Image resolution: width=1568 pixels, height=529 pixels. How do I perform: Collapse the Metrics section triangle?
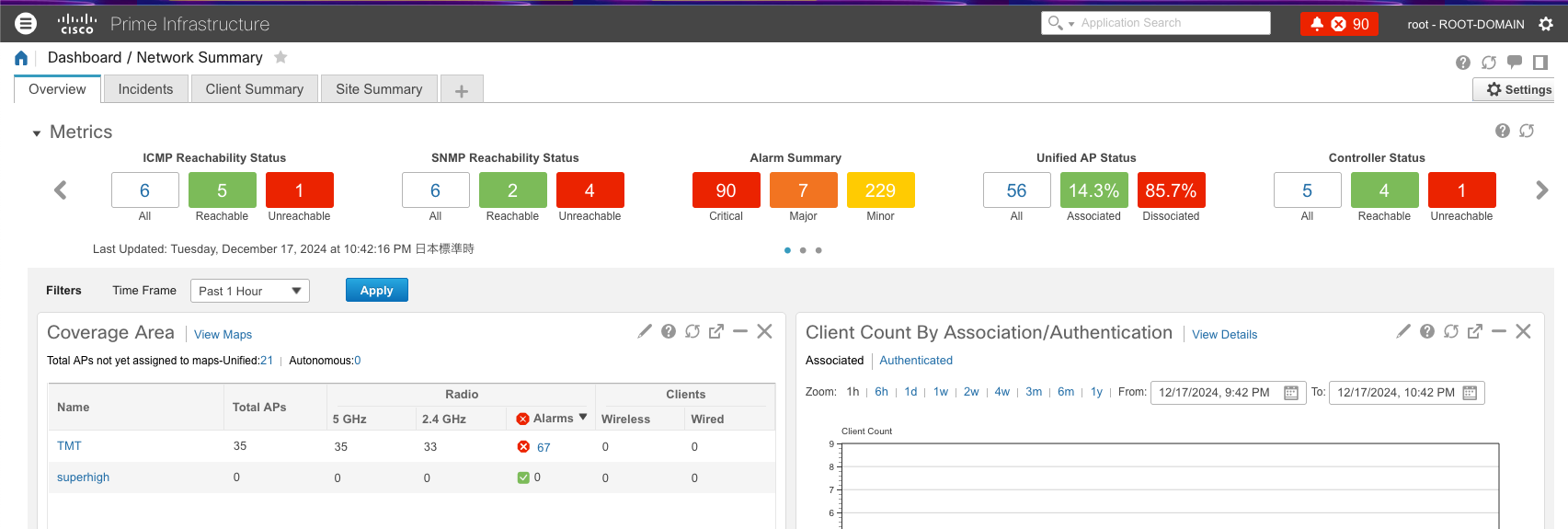pos(37,133)
